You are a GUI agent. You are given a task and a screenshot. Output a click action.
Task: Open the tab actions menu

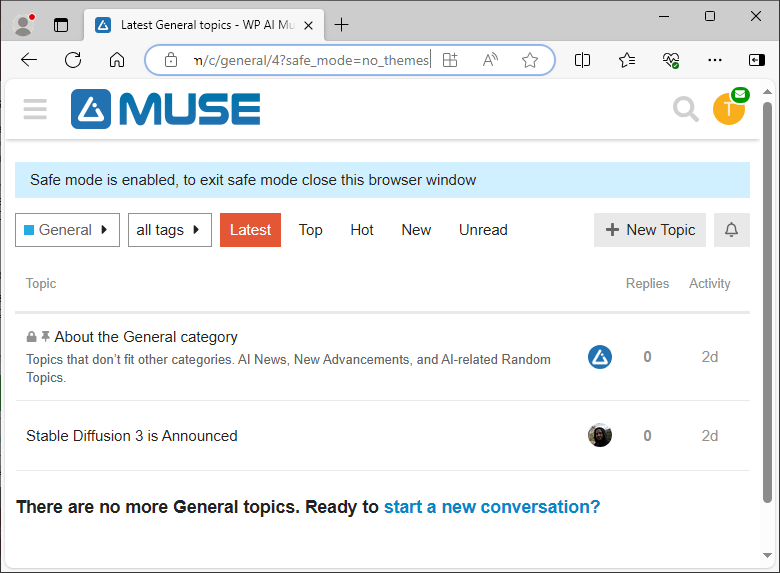tap(61, 24)
